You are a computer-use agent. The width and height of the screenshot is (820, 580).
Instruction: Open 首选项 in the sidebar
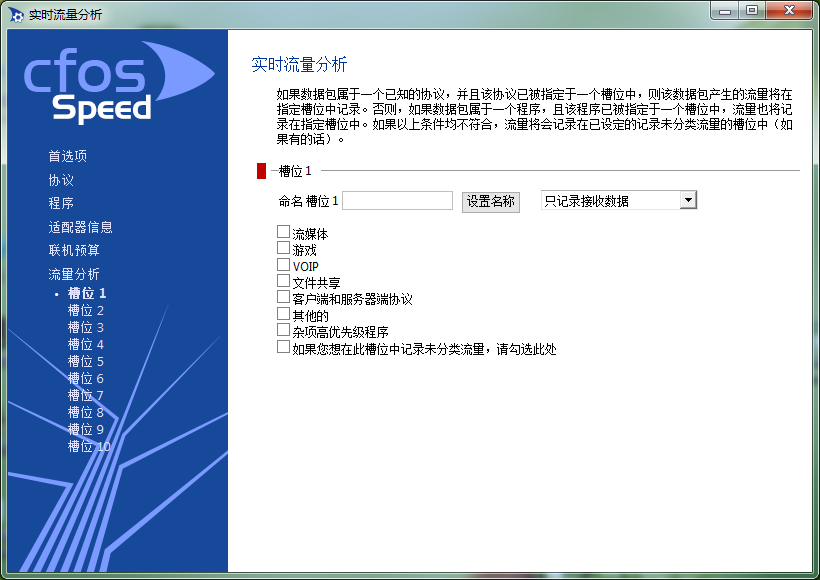click(68, 156)
